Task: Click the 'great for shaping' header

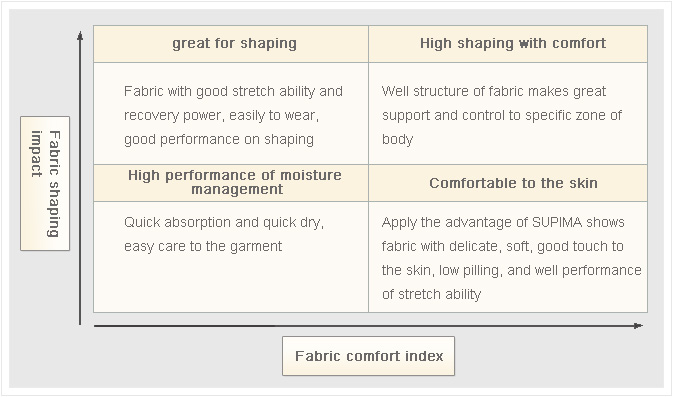Action: [x=234, y=43]
